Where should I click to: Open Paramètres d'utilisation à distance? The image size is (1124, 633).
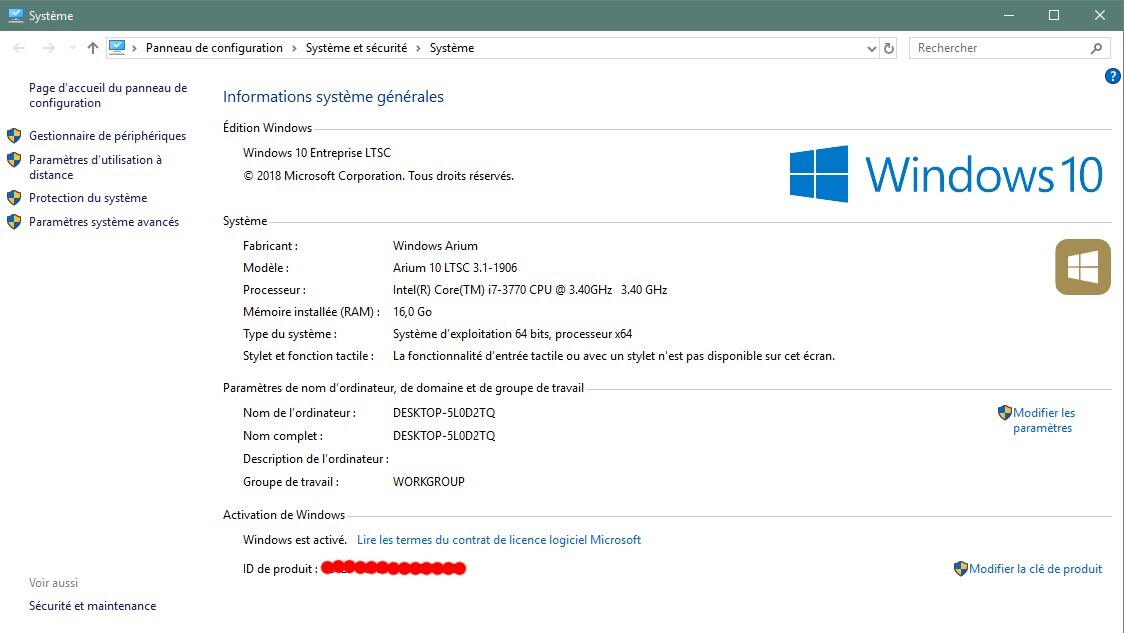[x=95, y=167]
